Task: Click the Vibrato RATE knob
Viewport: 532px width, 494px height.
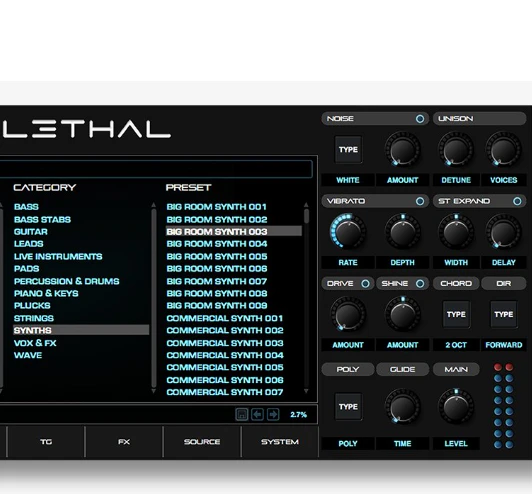Action: point(348,232)
